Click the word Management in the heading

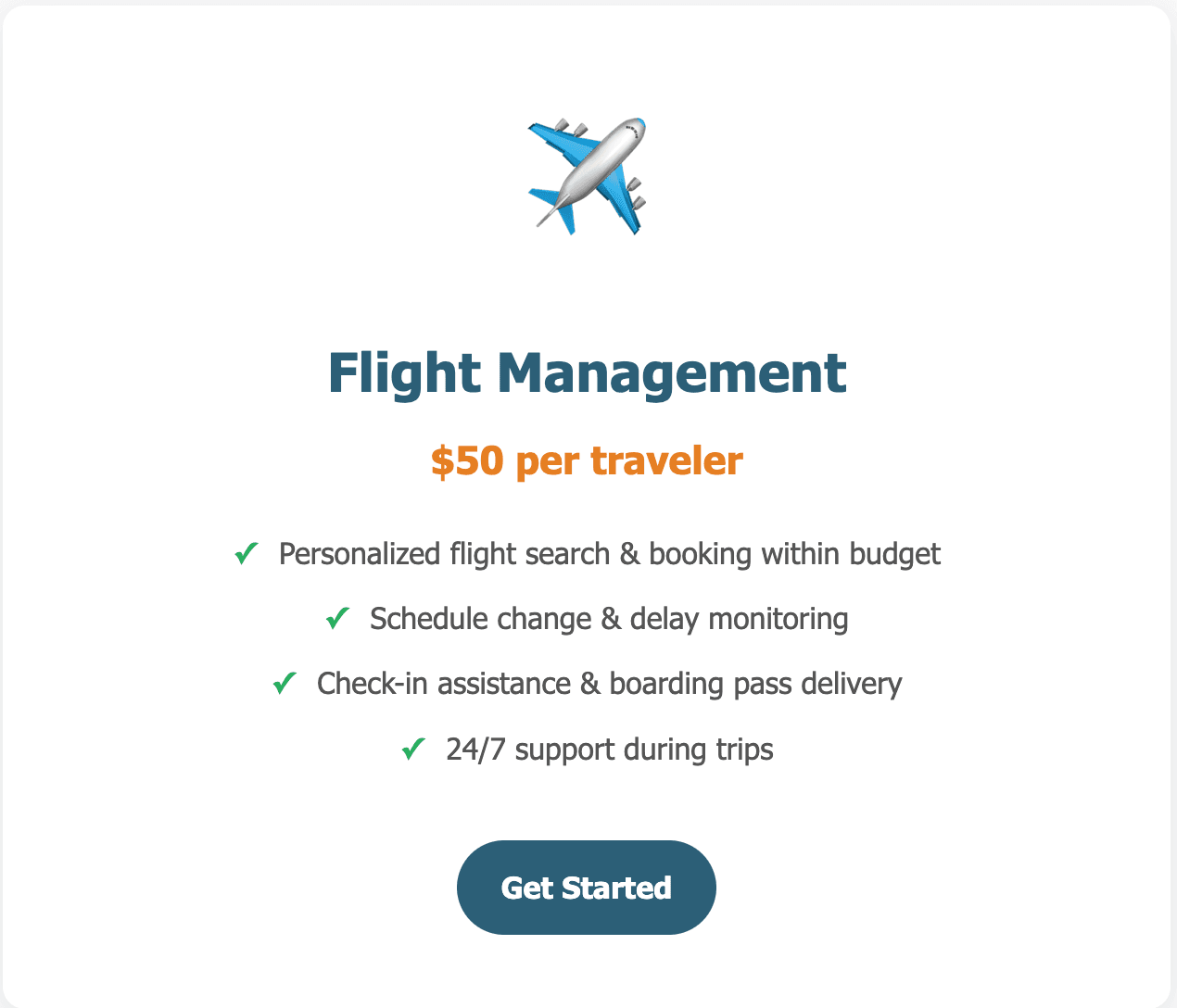click(x=671, y=372)
